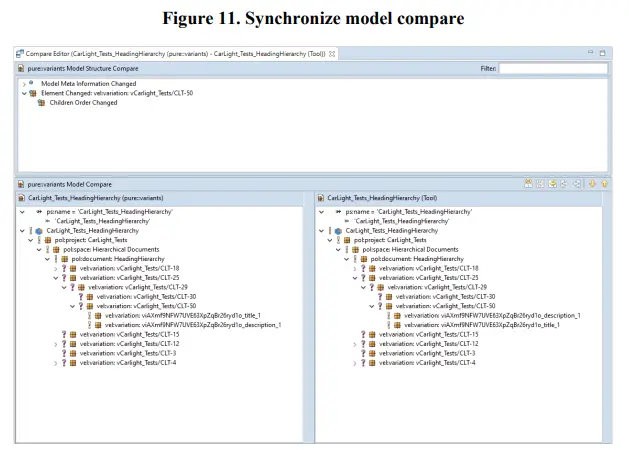Click the pure::variants Model Compare header icon
629x450 pixels.
pos(21,184)
